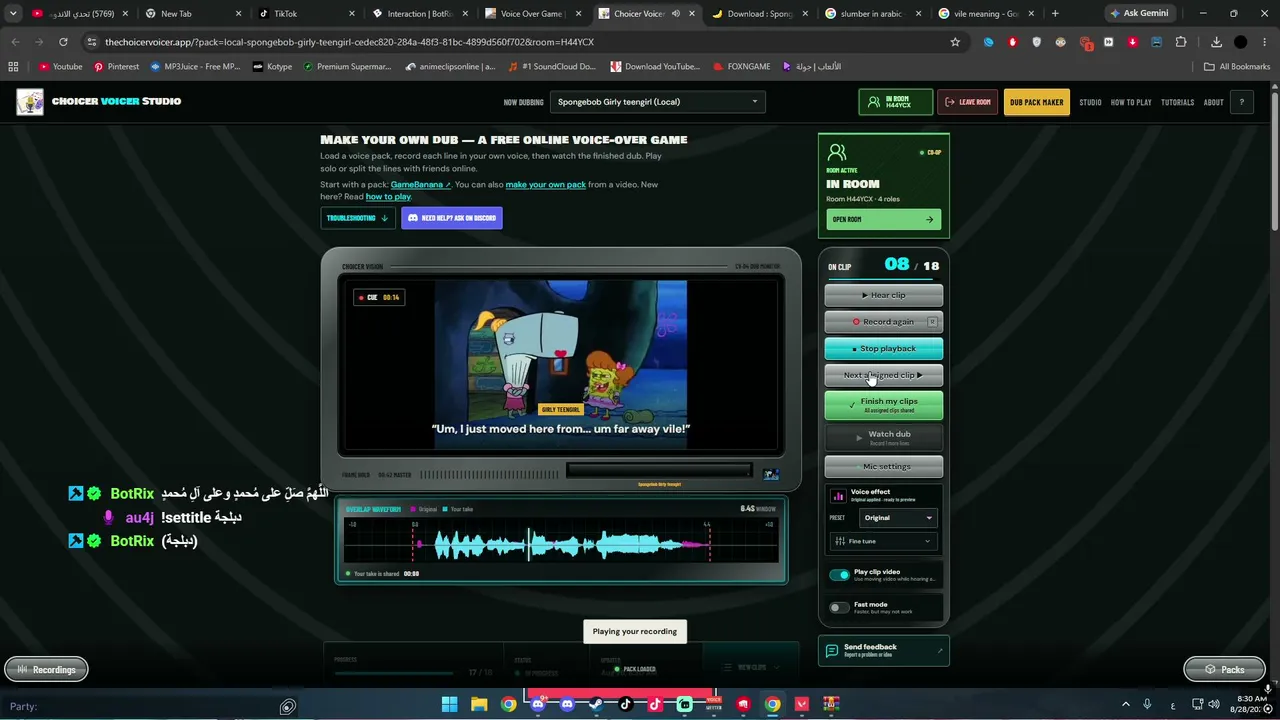The width and height of the screenshot is (1280, 720).
Task: Expand the Fine tune section
Action: (883, 541)
